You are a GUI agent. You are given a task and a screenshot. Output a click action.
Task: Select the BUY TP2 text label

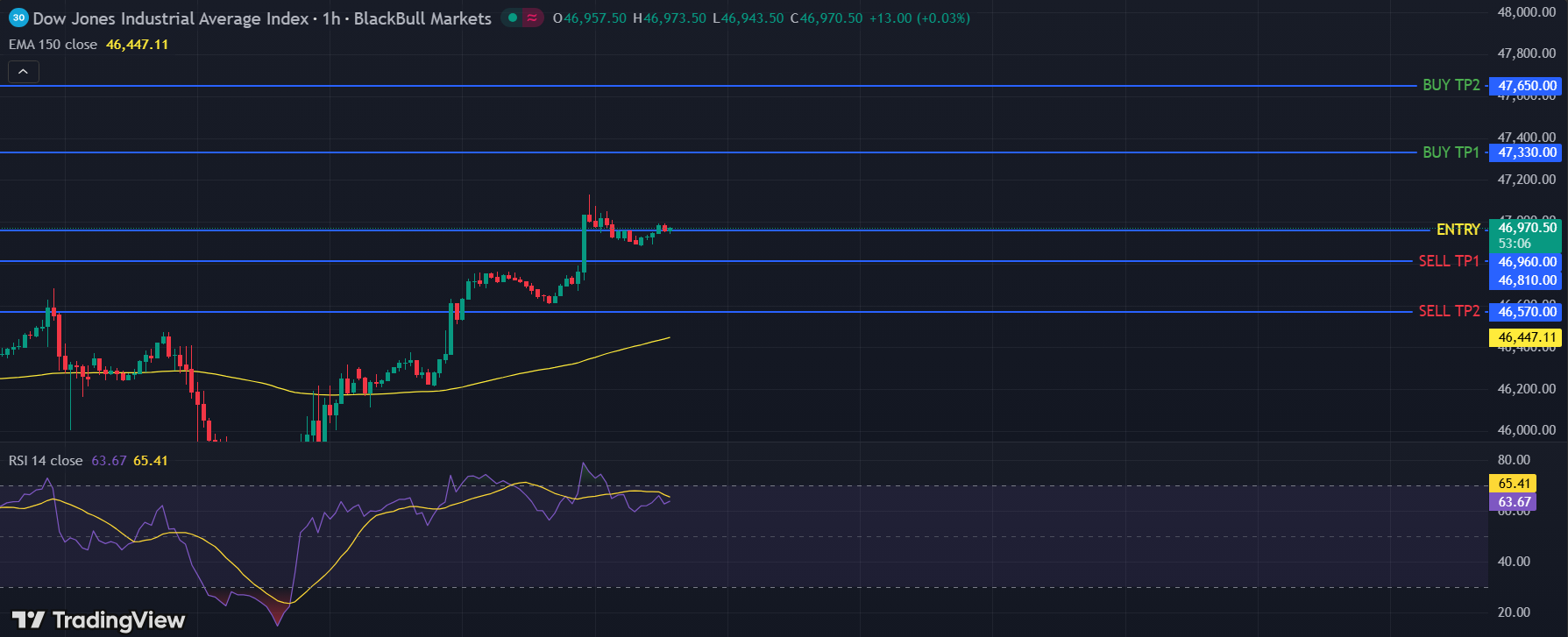click(1451, 85)
